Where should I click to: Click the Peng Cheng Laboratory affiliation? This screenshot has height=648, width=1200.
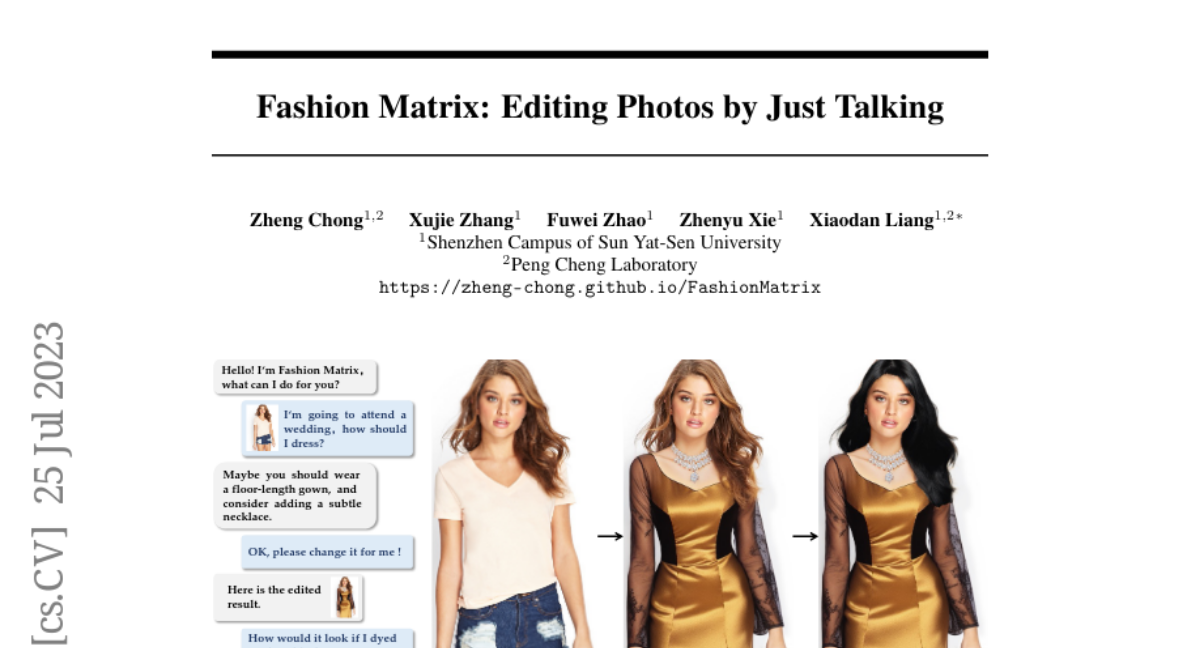pyautogui.click(x=600, y=265)
